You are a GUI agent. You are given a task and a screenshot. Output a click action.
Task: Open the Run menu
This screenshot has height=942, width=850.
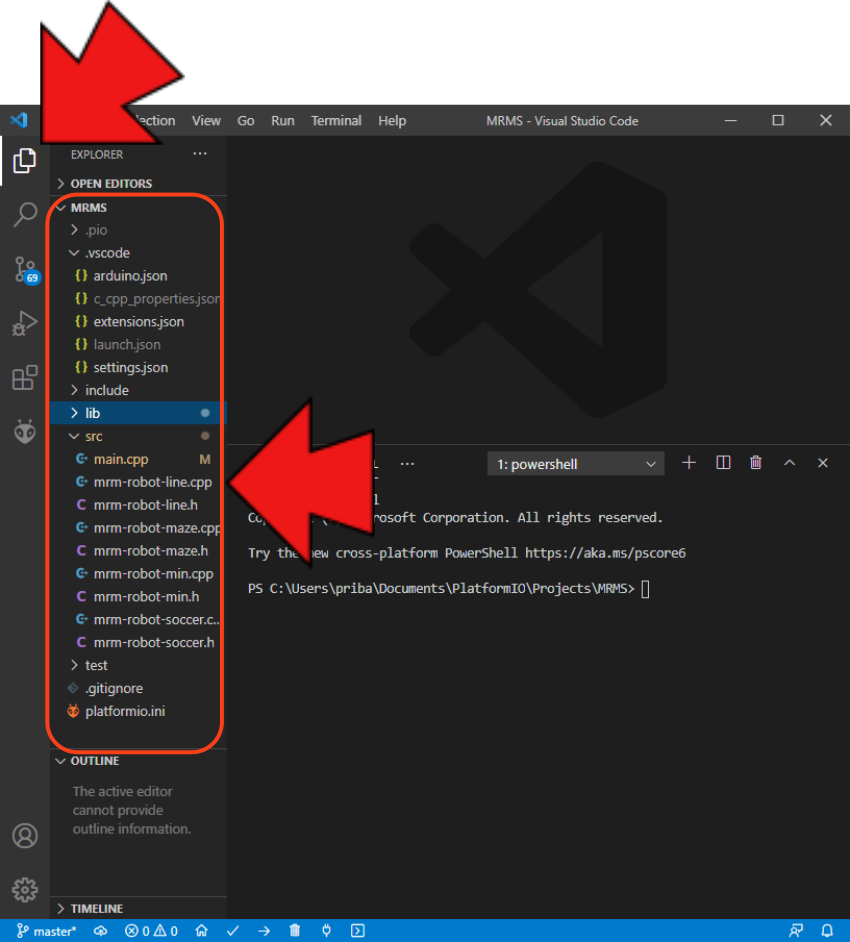[x=283, y=121]
